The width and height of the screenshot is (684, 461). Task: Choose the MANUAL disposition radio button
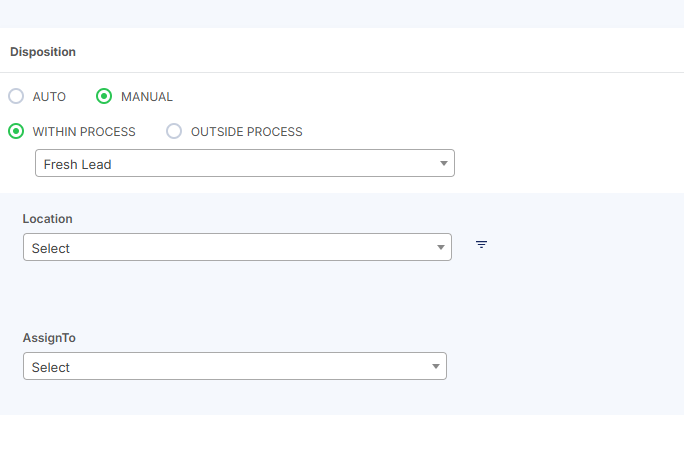click(x=104, y=97)
